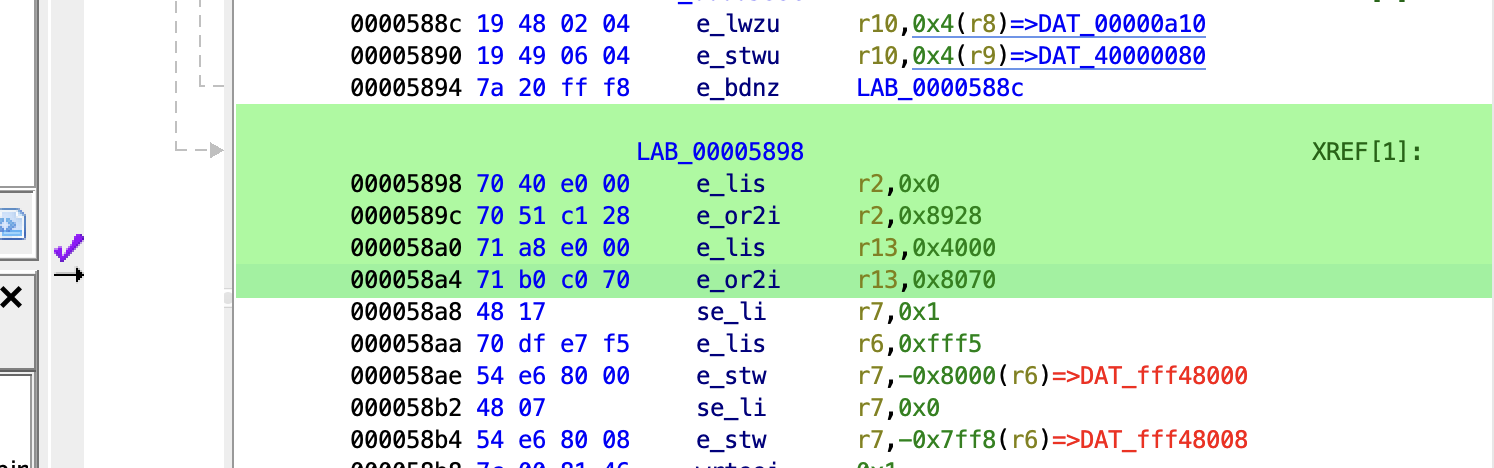This screenshot has height=468, width=1494.
Task: Click the bytes 71 a8 e0 00
Action: coord(553,248)
